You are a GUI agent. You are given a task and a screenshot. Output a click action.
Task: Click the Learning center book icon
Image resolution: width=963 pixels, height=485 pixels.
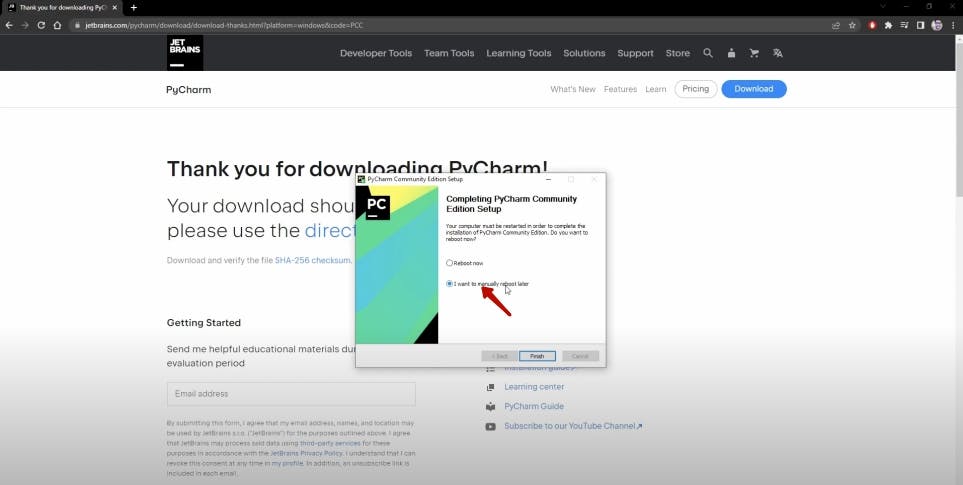click(x=490, y=387)
